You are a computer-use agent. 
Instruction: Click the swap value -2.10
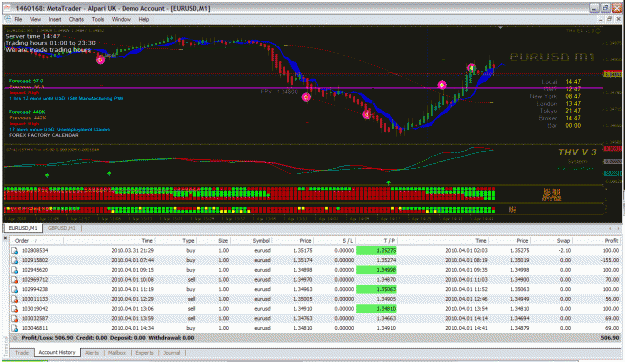pyautogui.click(x=565, y=250)
